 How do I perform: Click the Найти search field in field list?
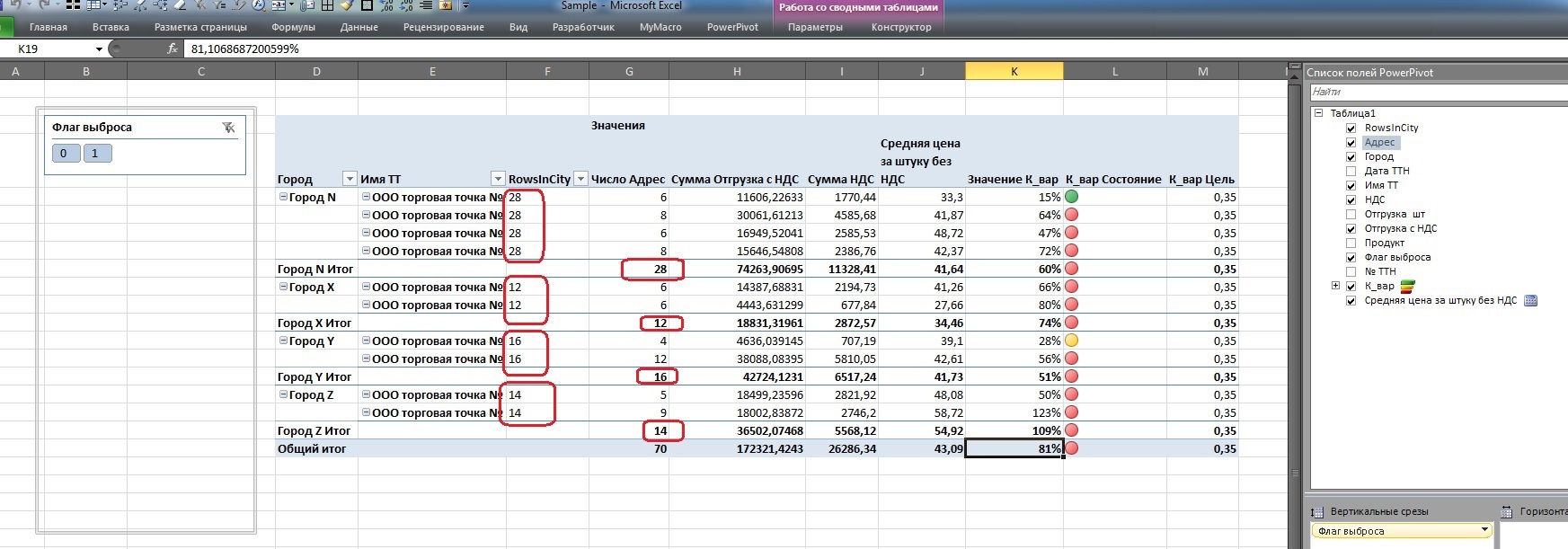1438,92
